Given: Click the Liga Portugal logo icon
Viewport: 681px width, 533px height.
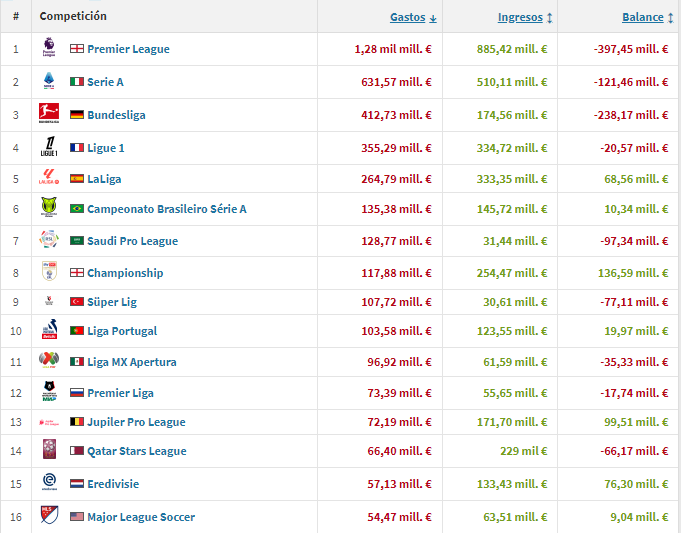Looking at the screenshot, I should 49,329.
